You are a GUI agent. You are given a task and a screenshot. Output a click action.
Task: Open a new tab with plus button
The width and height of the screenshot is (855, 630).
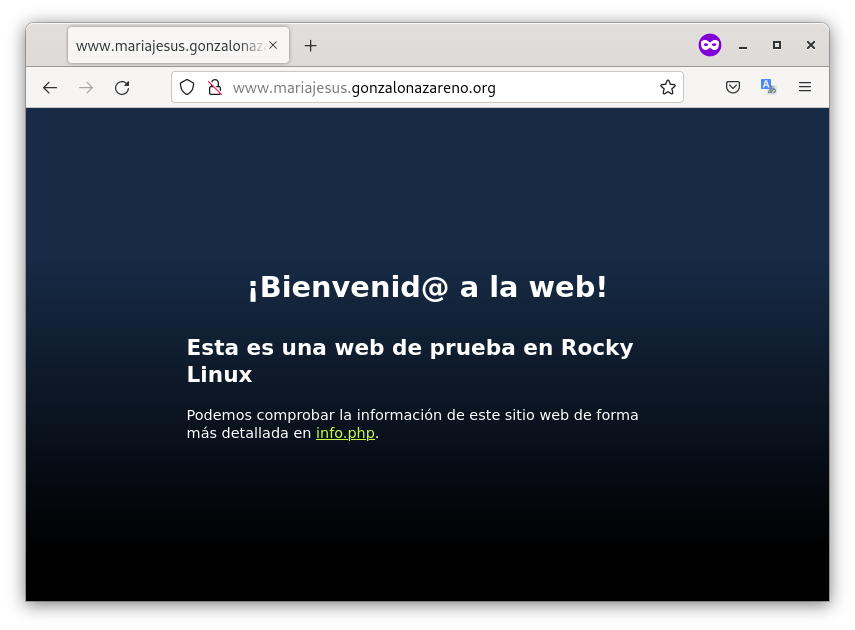pyautogui.click(x=310, y=46)
